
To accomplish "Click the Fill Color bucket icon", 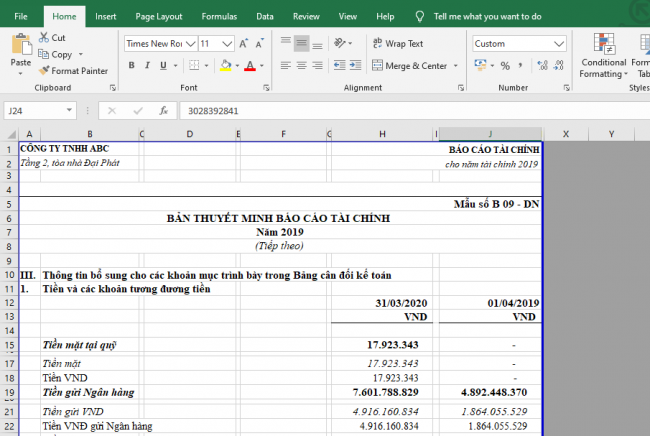I will point(226,66).
